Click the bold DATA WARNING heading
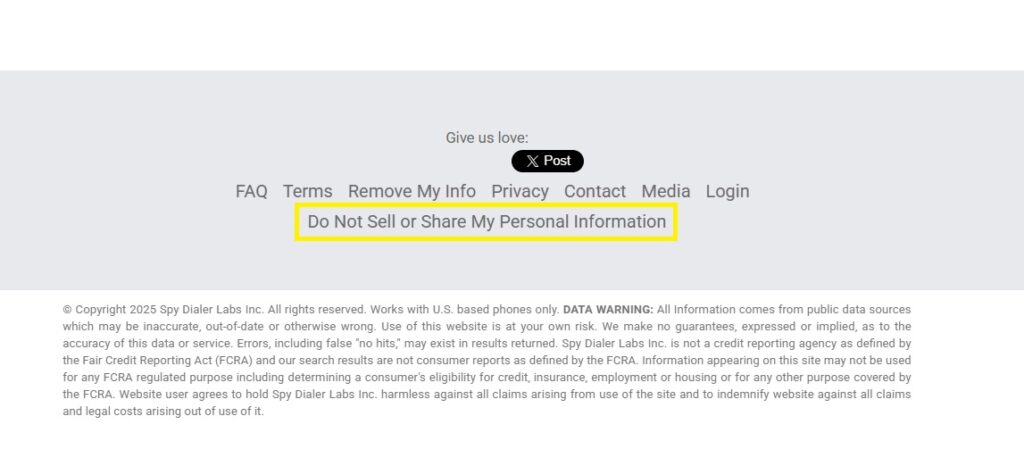The height and width of the screenshot is (466, 1024). click(608, 309)
